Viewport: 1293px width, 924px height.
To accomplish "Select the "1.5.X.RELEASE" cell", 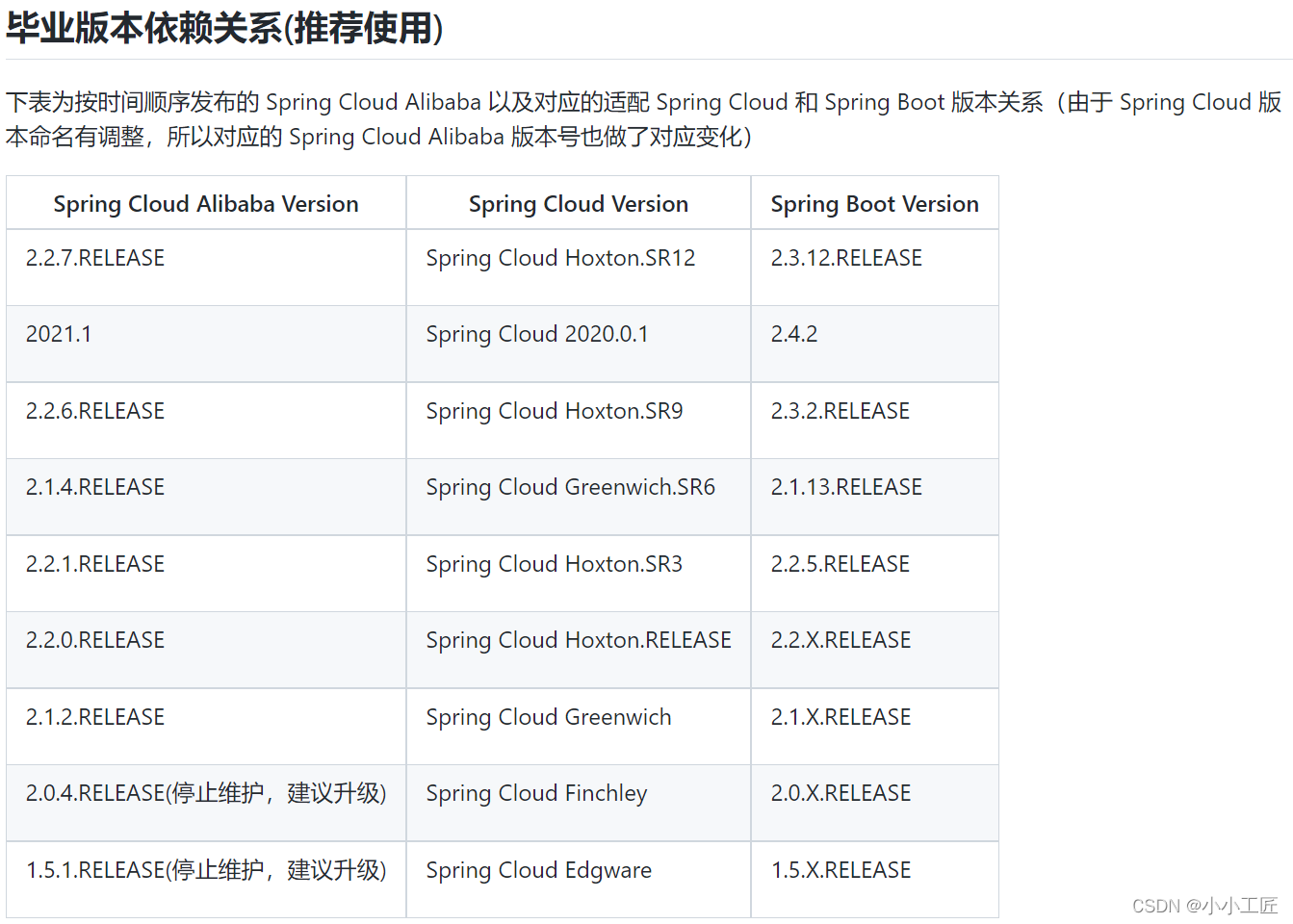I will click(x=874, y=880).
